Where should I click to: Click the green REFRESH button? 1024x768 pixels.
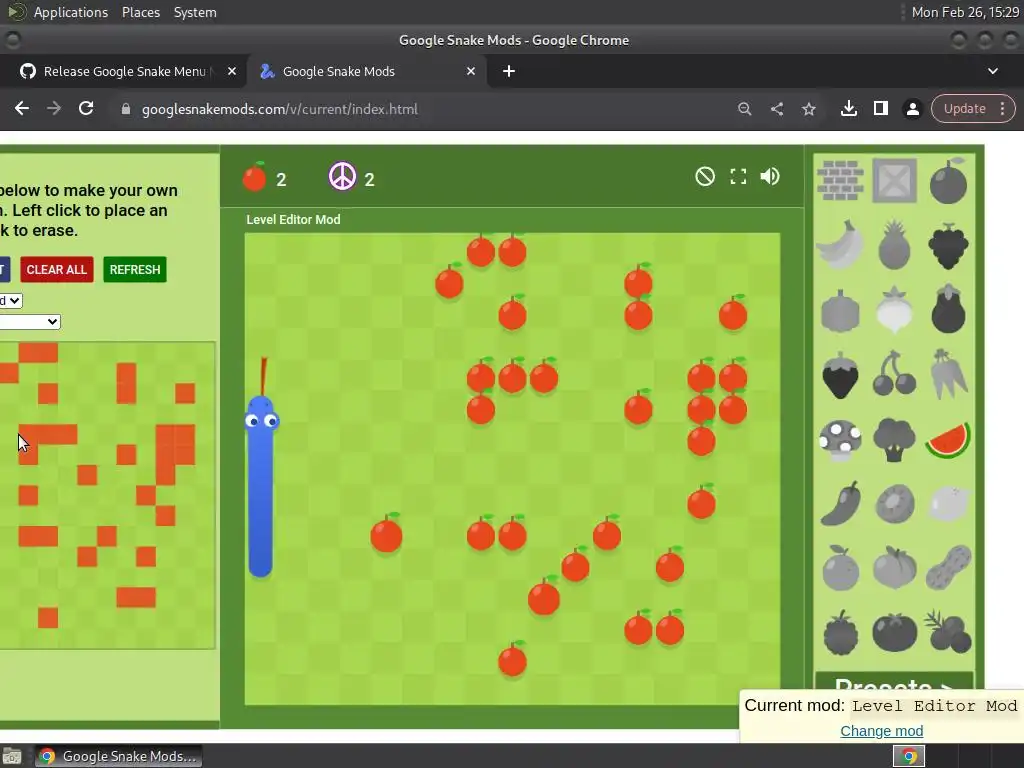(x=135, y=270)
